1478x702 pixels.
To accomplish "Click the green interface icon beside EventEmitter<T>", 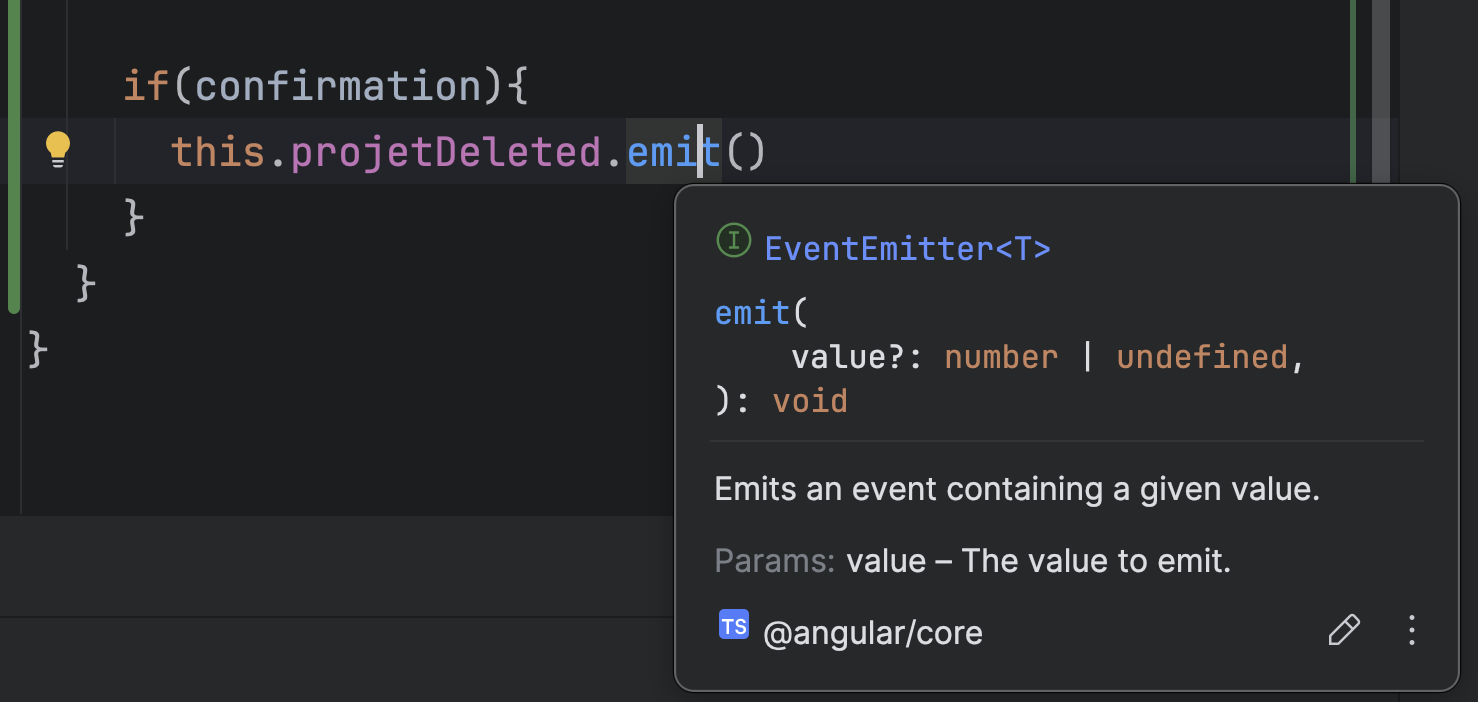I will pos(733,240).
